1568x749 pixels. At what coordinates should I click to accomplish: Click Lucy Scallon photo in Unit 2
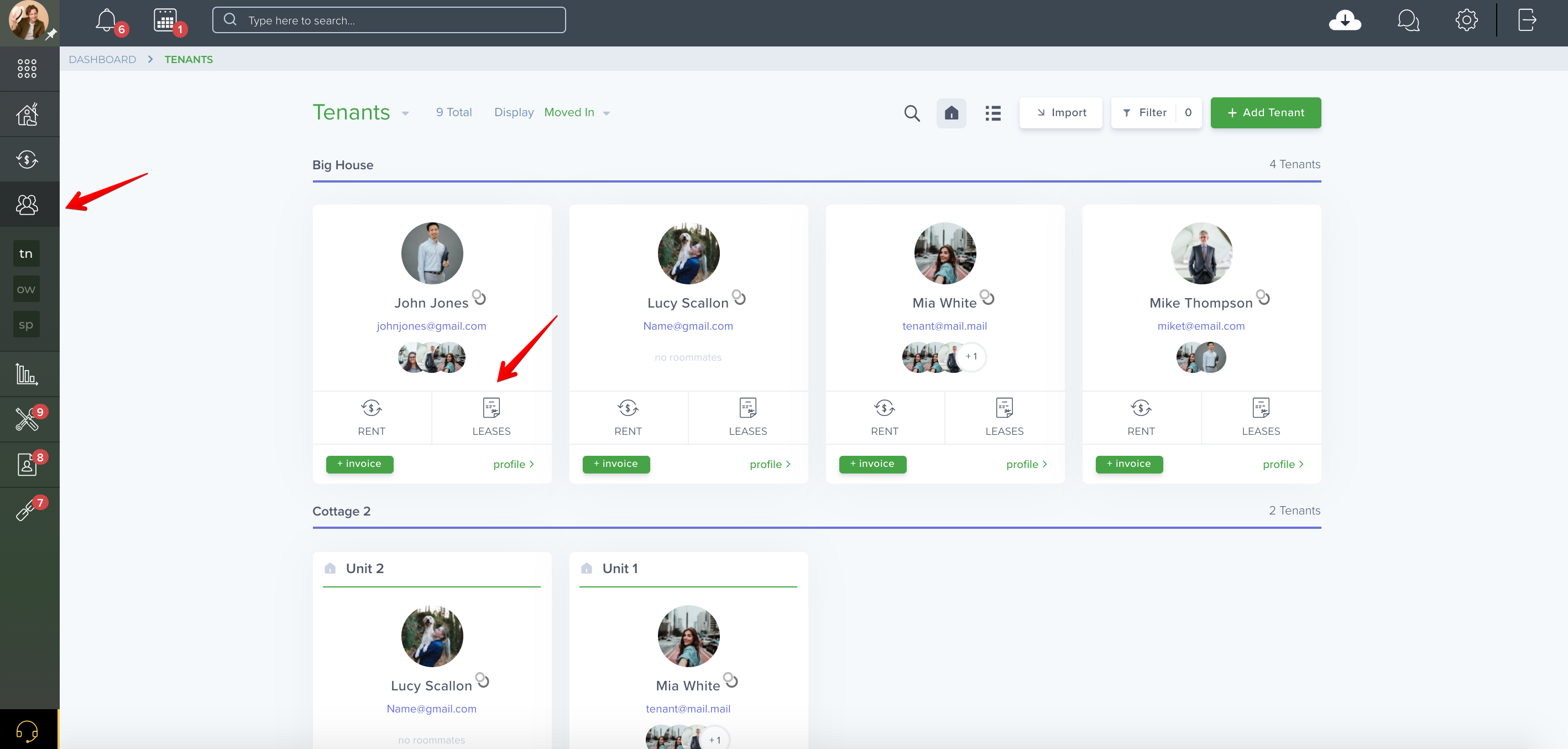click(432, 636)
